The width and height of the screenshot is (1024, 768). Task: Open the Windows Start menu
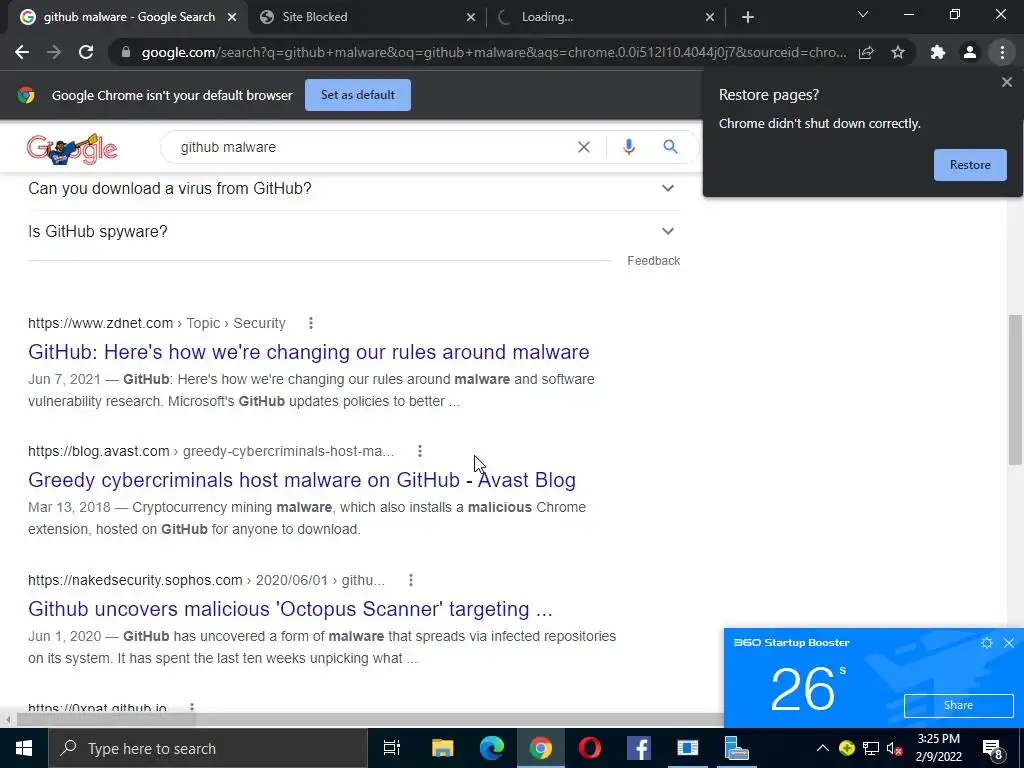click(24, 748)
